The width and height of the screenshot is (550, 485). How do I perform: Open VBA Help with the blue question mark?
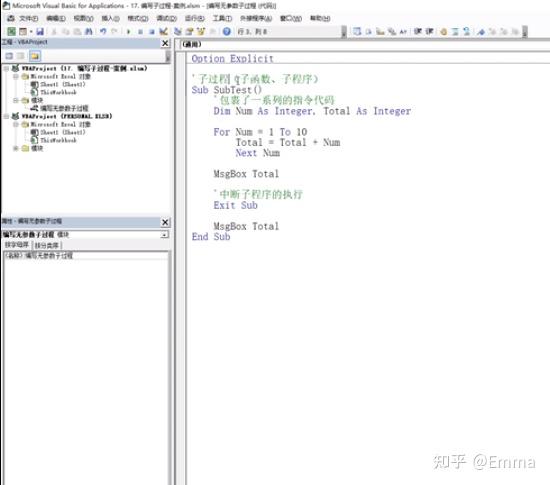(x=227, y=32)
